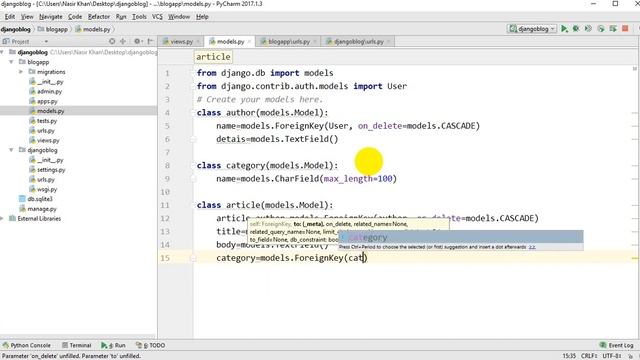Open the VCS menu
The height and width of the screenshot is (360, 640).
[x=157, y=17]
